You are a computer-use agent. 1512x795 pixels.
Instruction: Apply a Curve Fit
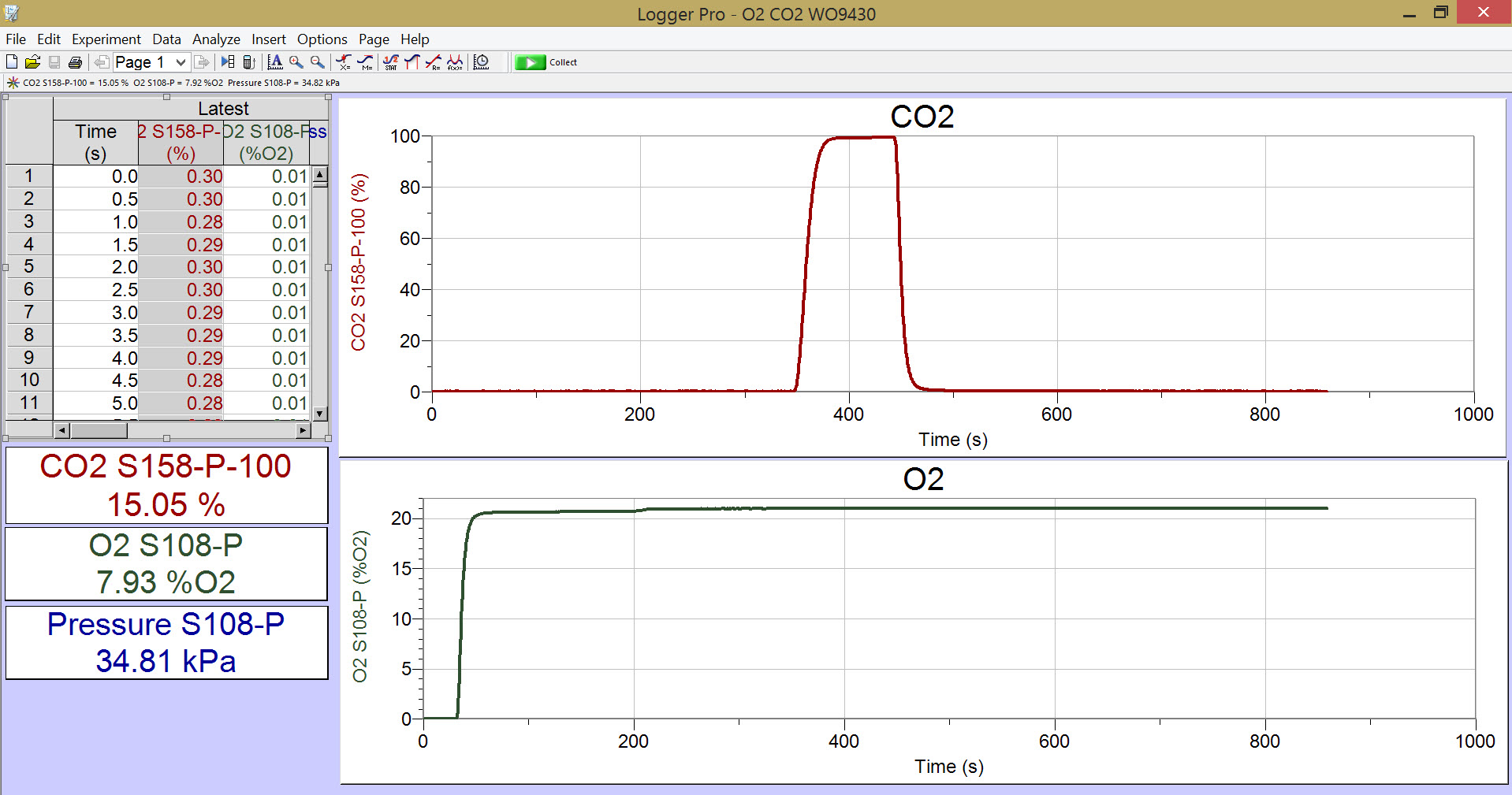pos(432,61)
